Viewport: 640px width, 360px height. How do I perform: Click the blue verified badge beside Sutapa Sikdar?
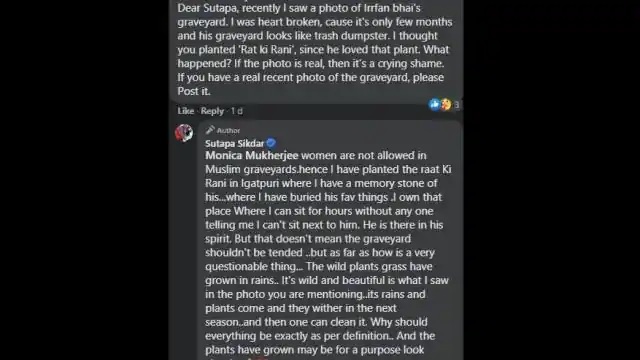[x=271, y=143]
